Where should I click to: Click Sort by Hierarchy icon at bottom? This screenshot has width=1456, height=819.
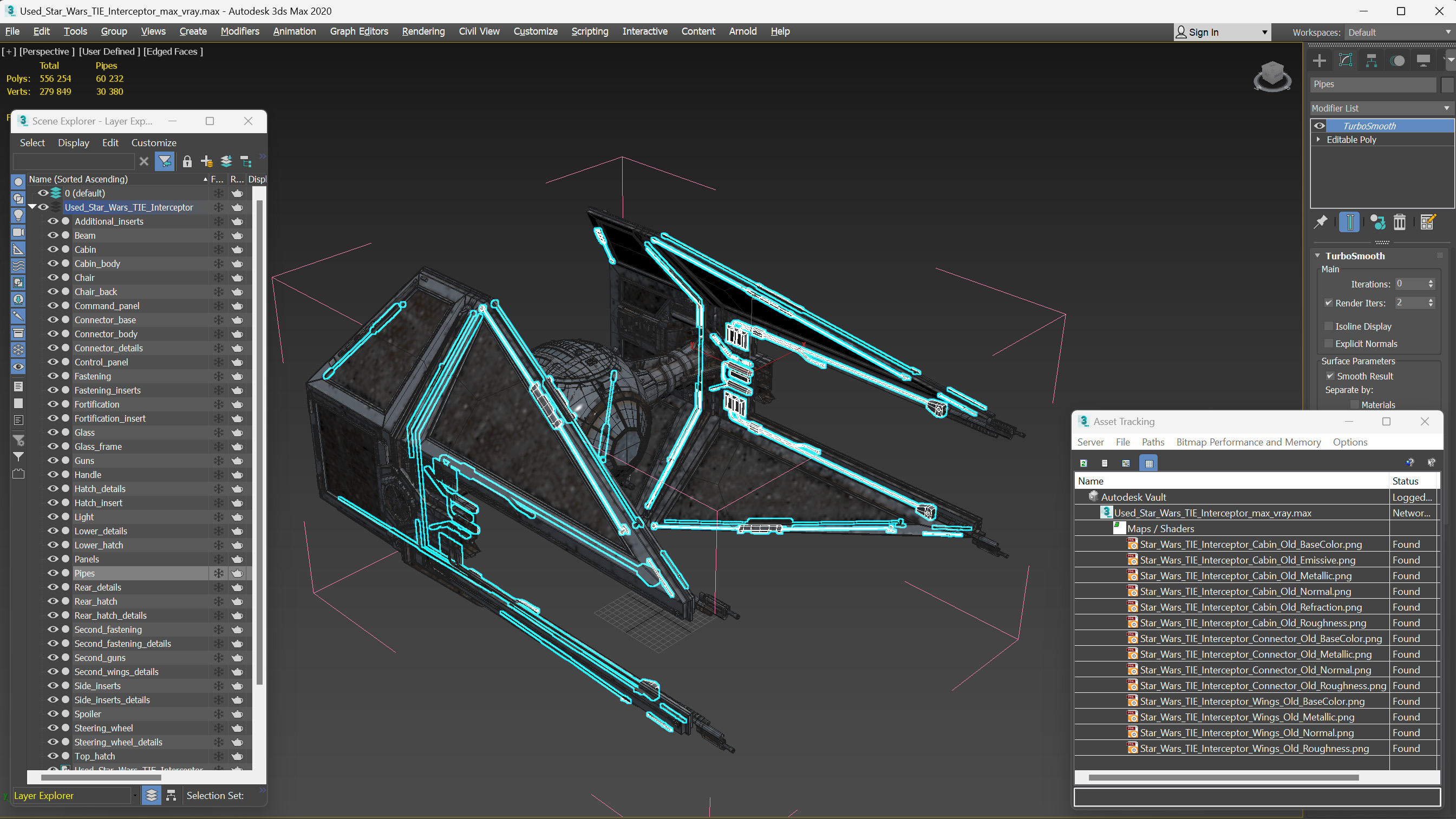[171, 795]
